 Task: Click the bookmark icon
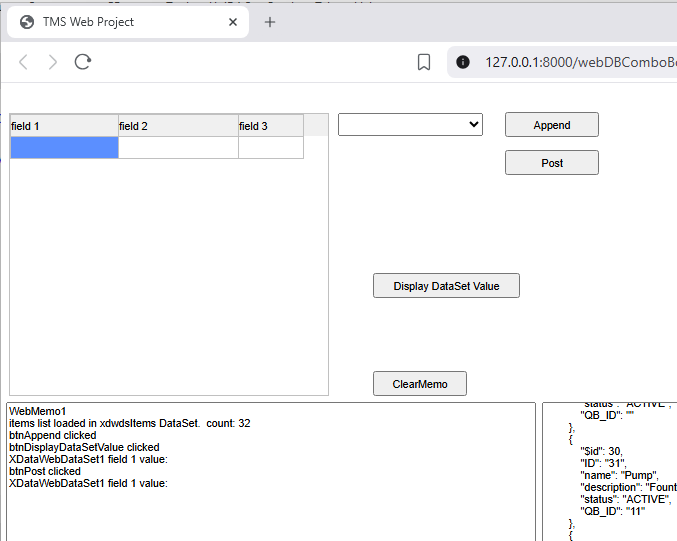coord(424,62)
